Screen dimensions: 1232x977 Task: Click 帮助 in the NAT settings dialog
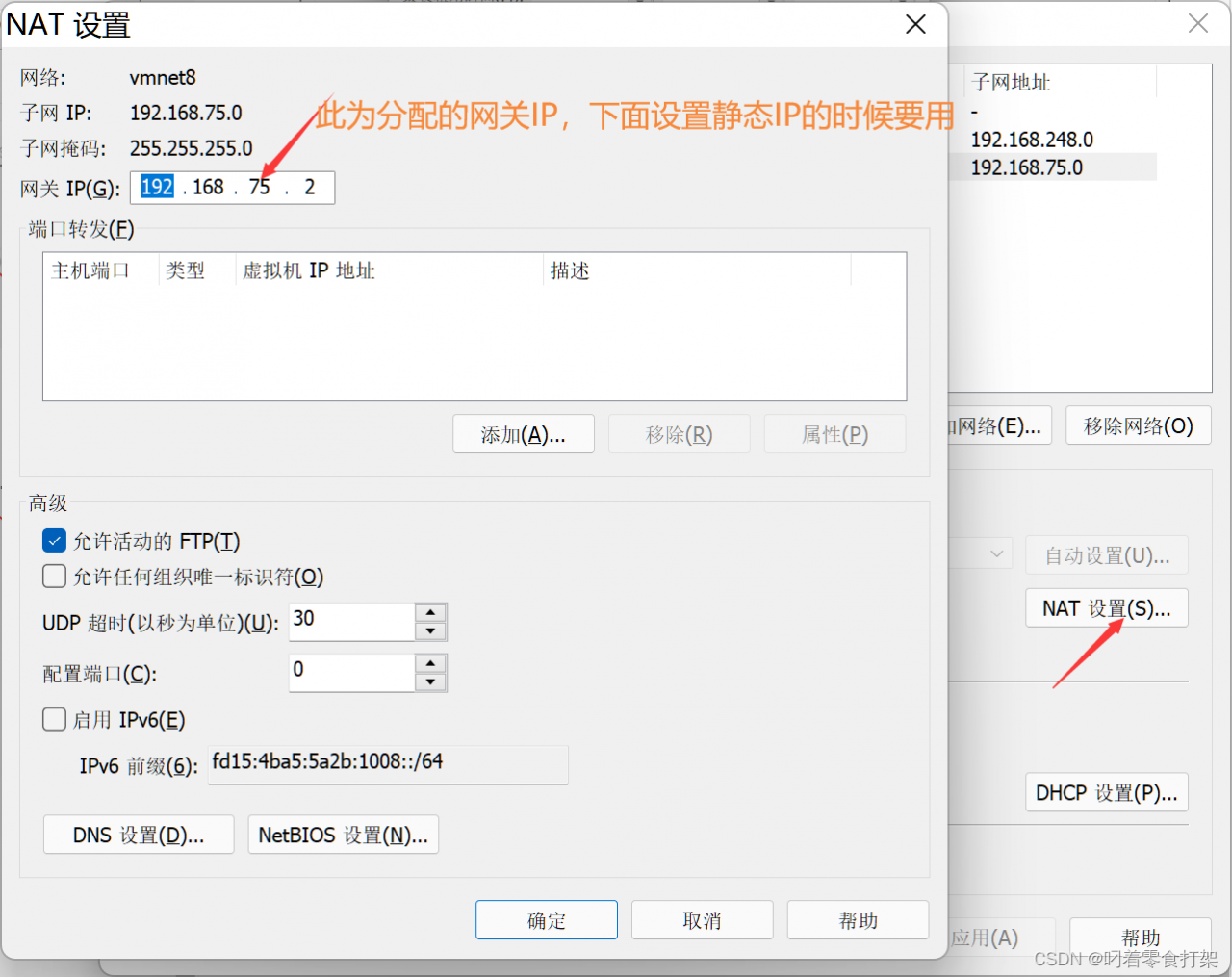pos(859,920)
